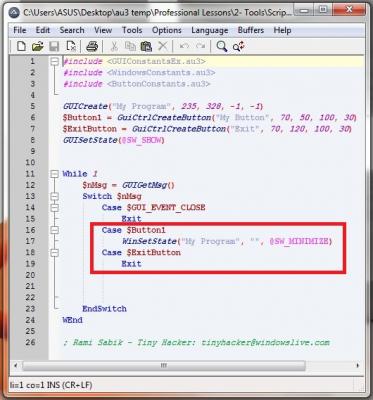The image size is (373, 400).
Task: Click the title bar file path text
Action: click(x=157, y=13)
